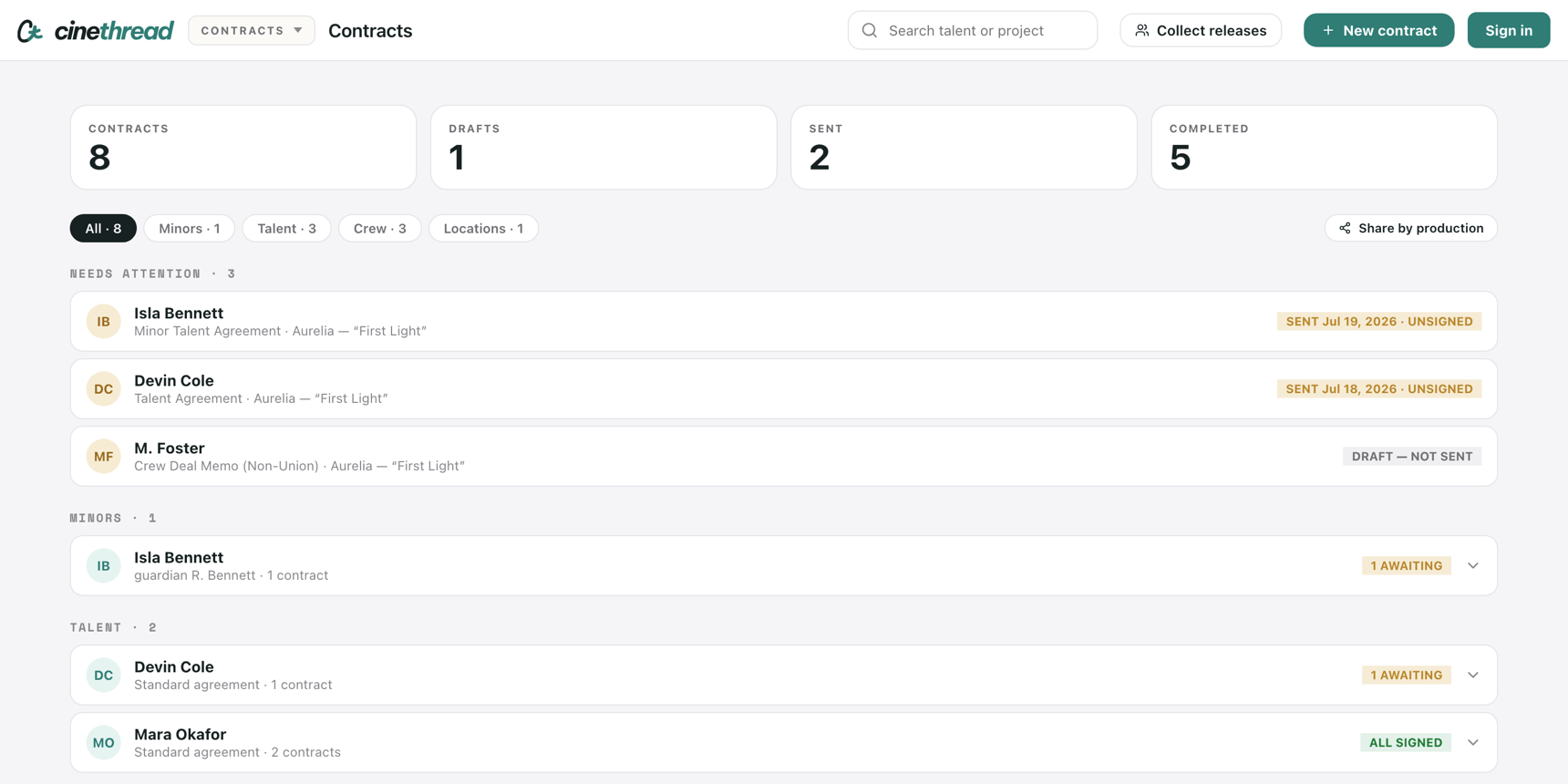
Task: Open Devin Cole Talent Agreement row
Action: (x=783, y=389)
